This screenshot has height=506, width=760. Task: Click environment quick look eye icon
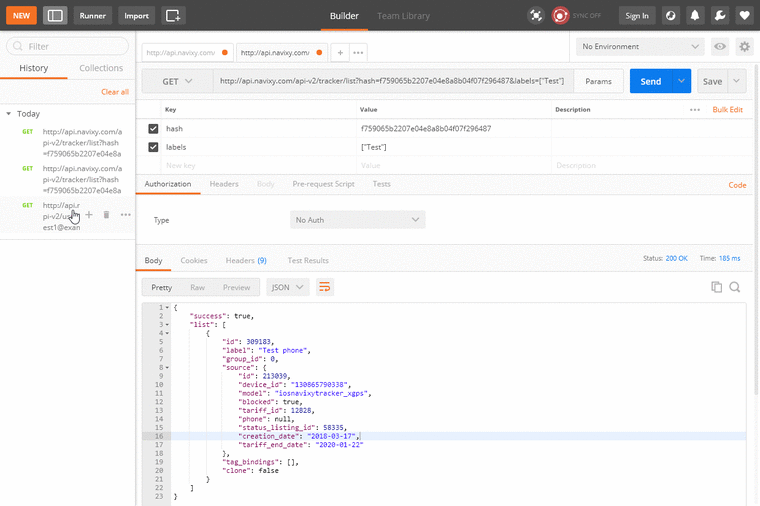coord(720,47)
